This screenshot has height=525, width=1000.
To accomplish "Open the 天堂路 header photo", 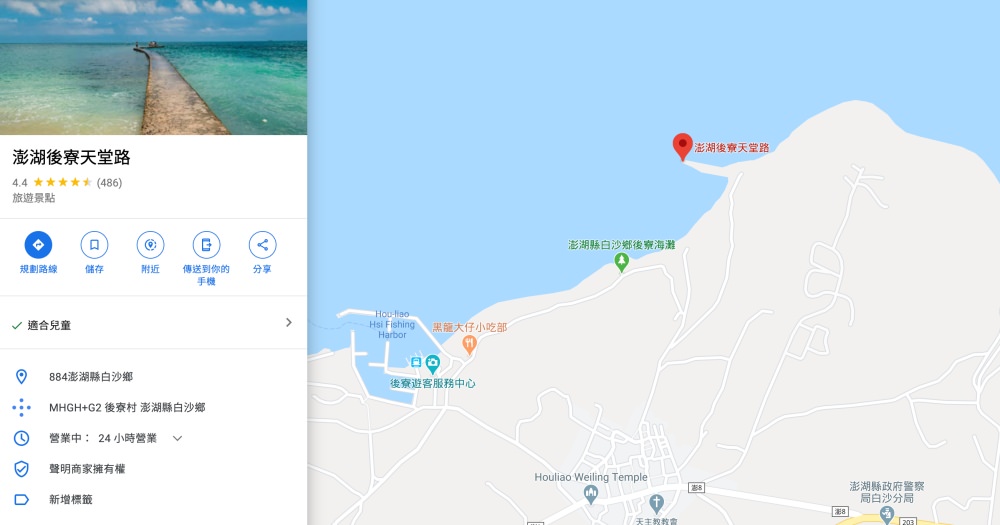I will point(153,67).
